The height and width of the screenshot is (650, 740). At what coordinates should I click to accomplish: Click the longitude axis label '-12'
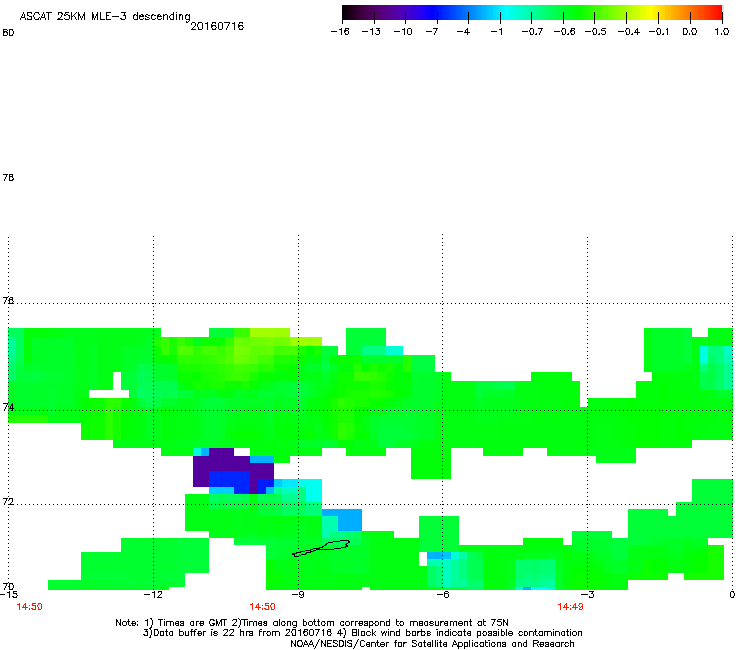[153, 594]
